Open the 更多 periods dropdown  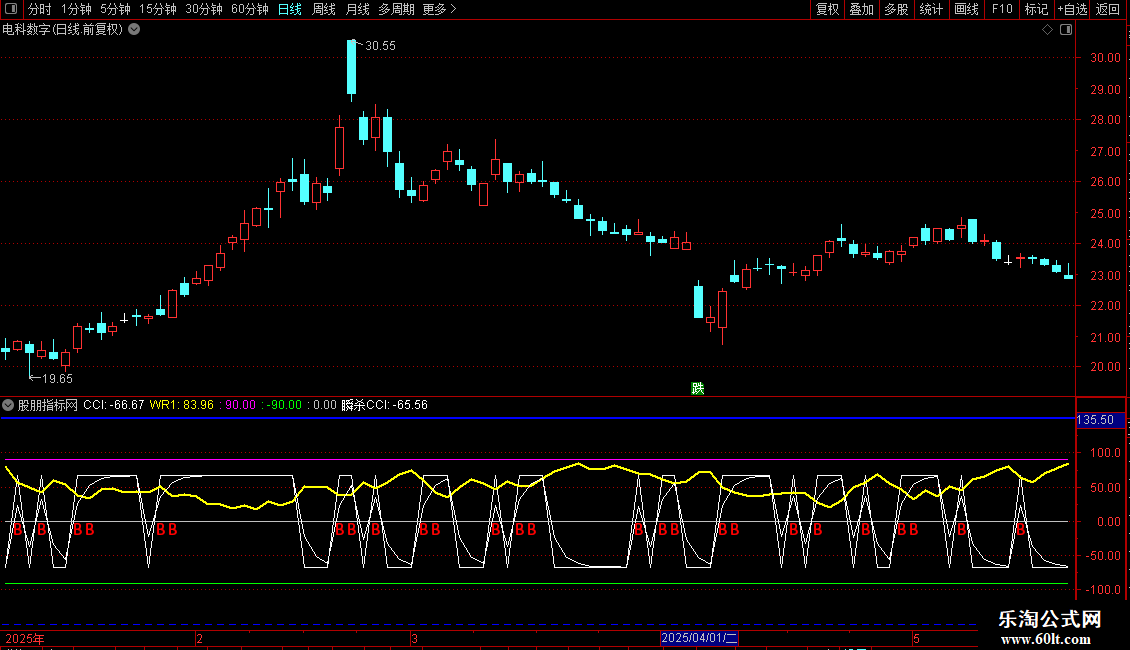pyautogui.click(x=439, y=10)
